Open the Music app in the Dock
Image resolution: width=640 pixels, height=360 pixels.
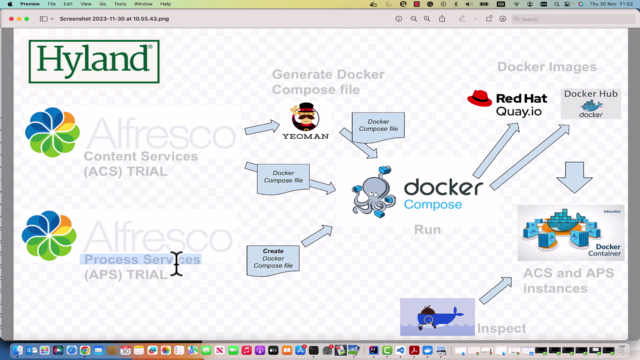click(247, 350)
